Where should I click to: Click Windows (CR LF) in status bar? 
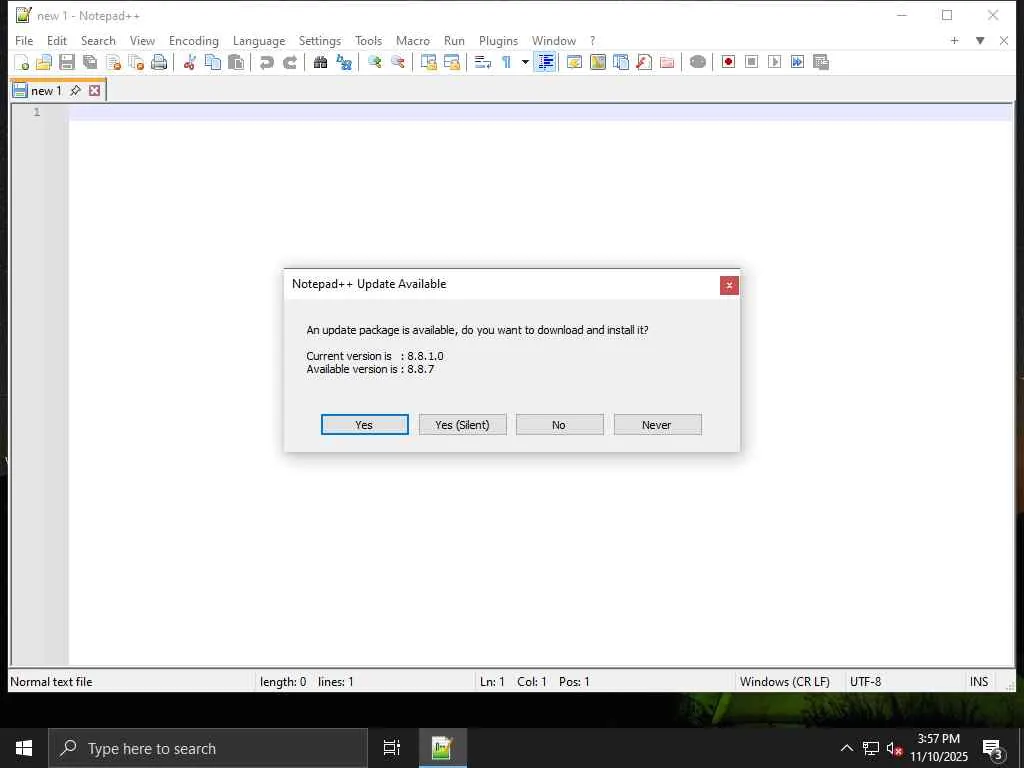pos(784,682)
